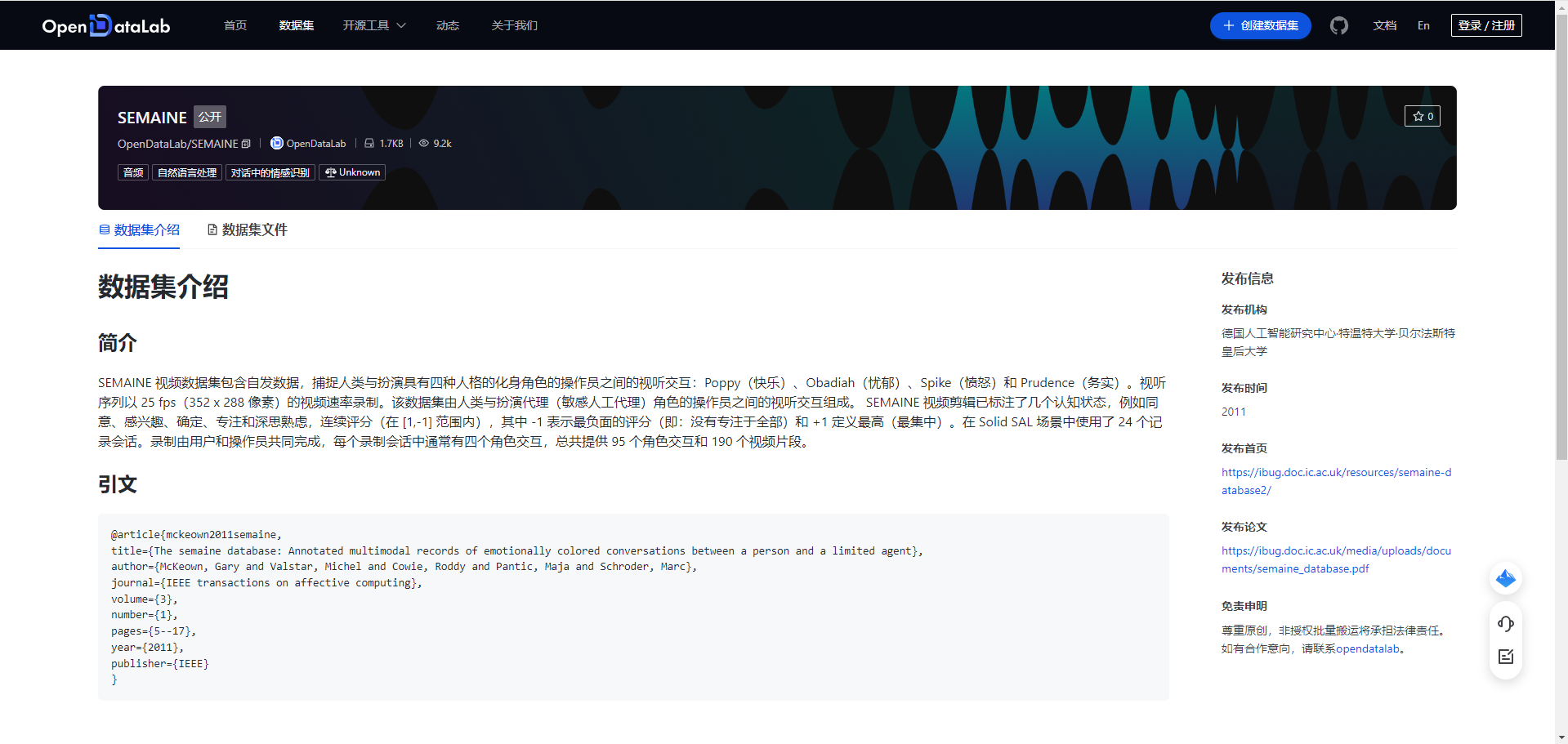Open the GitHub icon link
The height and width of the screenshot is (744, 1568).
click(1338, 25)
